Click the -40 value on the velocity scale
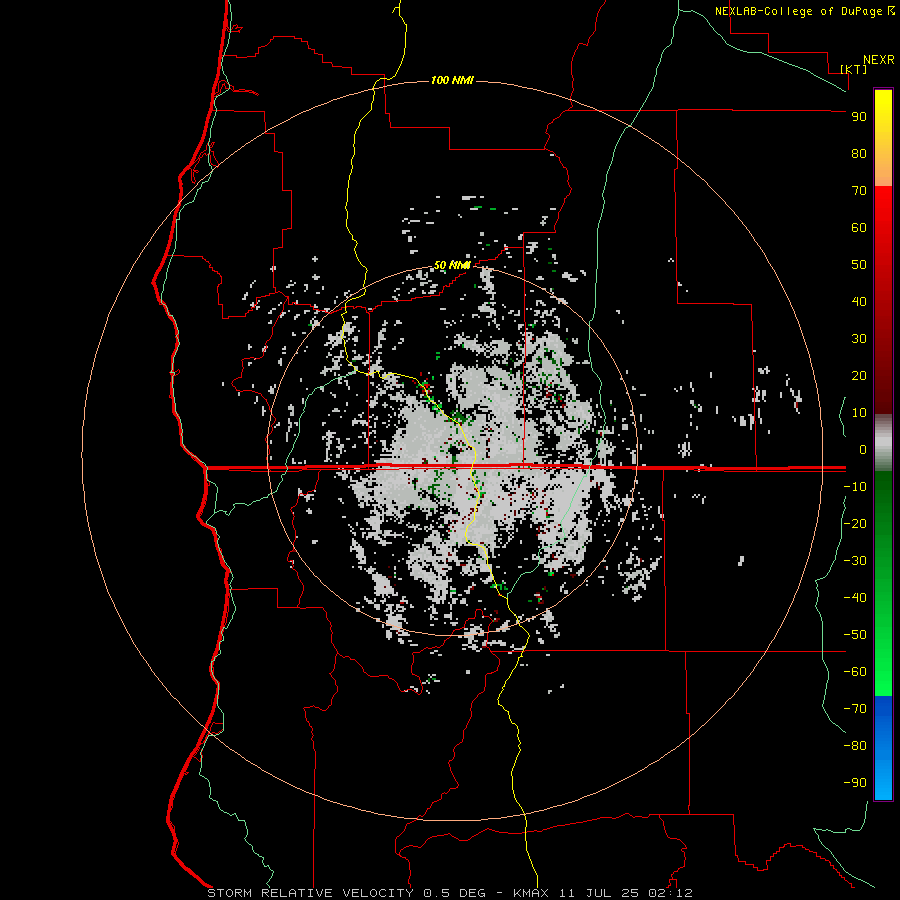 [855, 598]
